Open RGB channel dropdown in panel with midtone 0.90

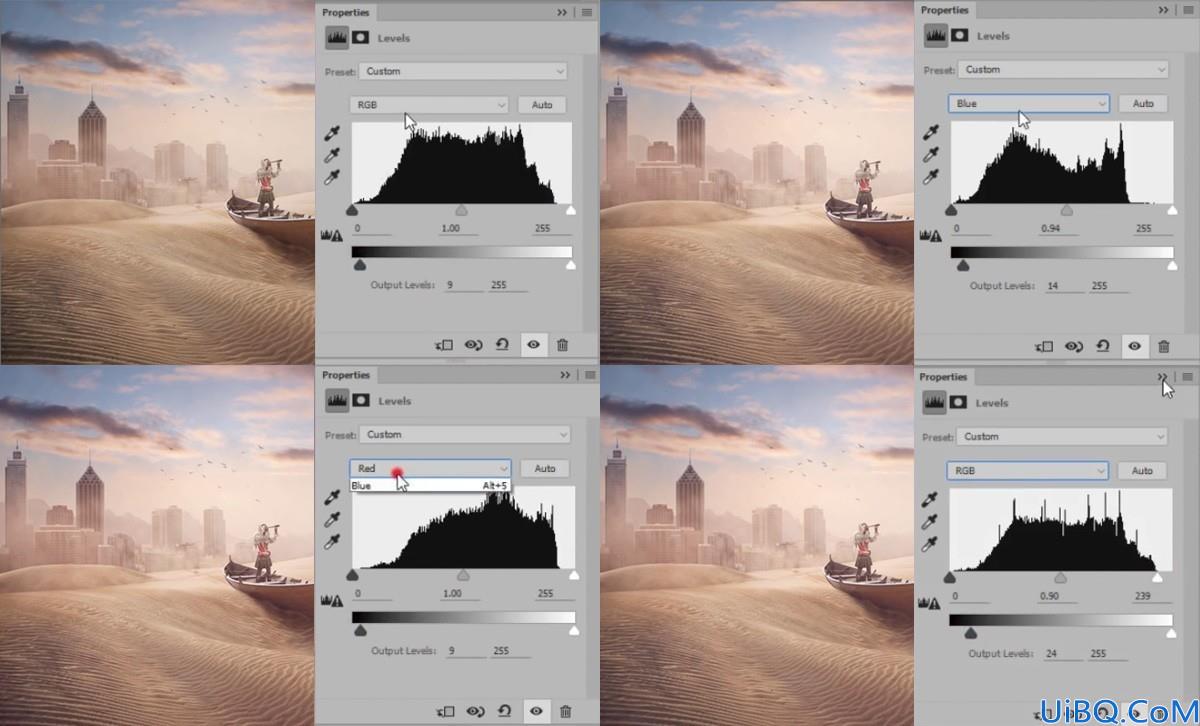point(1028,470)
